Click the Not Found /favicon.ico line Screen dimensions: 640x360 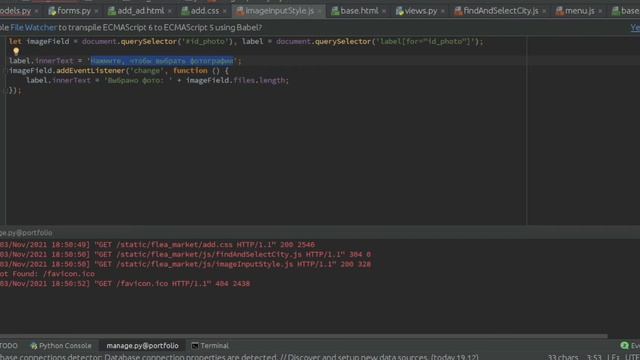(47, 274)
